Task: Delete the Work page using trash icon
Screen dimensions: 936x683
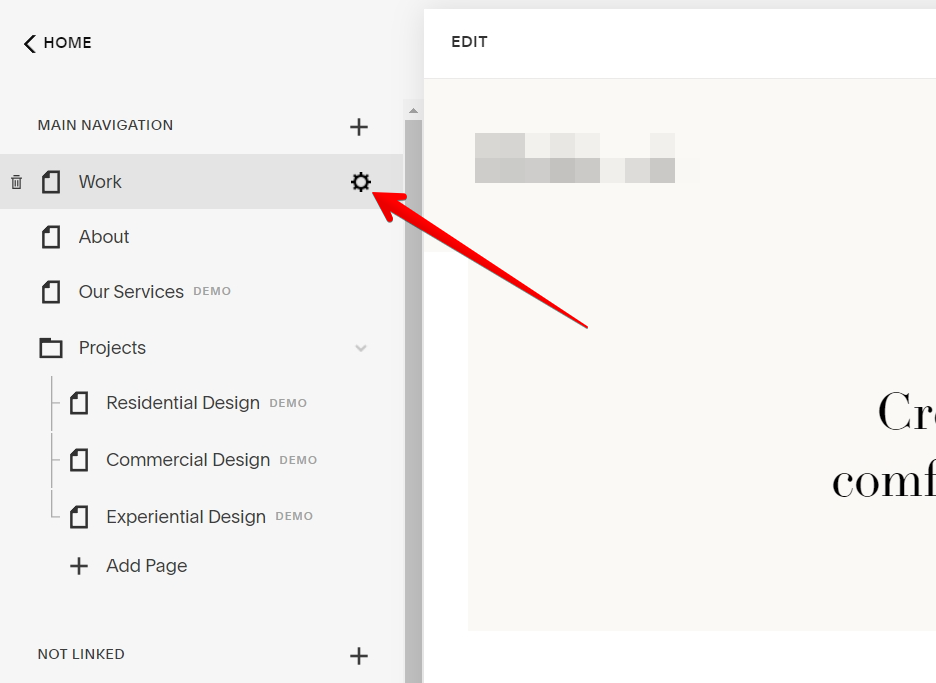Action: pyautogui.click(x=16, y=182)
